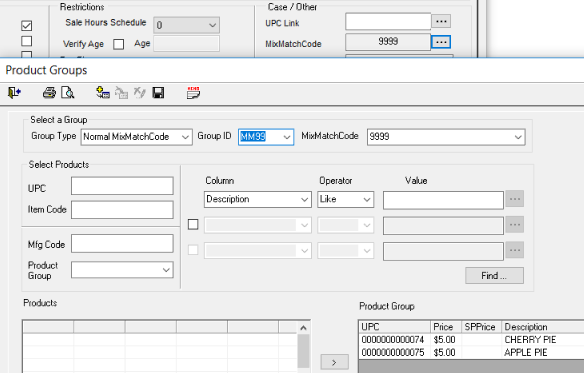Uncheck the checked box left of Restrictions
Image resolution: width=584 pixels, height=373 pixels.
pyautogui.click(x=27, y=26)
